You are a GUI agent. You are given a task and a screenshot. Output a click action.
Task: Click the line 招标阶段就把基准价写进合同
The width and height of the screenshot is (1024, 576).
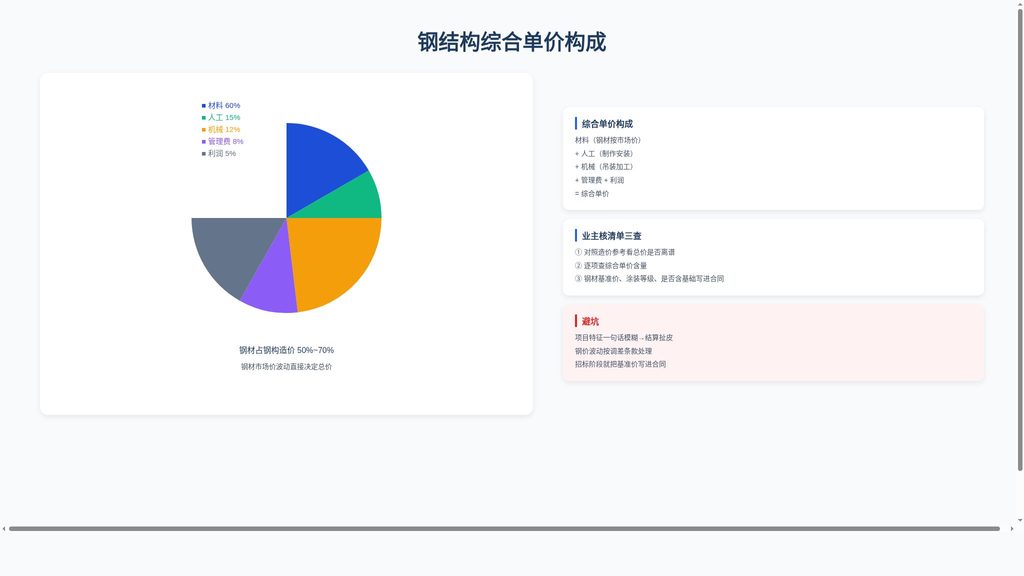(620, 364)
